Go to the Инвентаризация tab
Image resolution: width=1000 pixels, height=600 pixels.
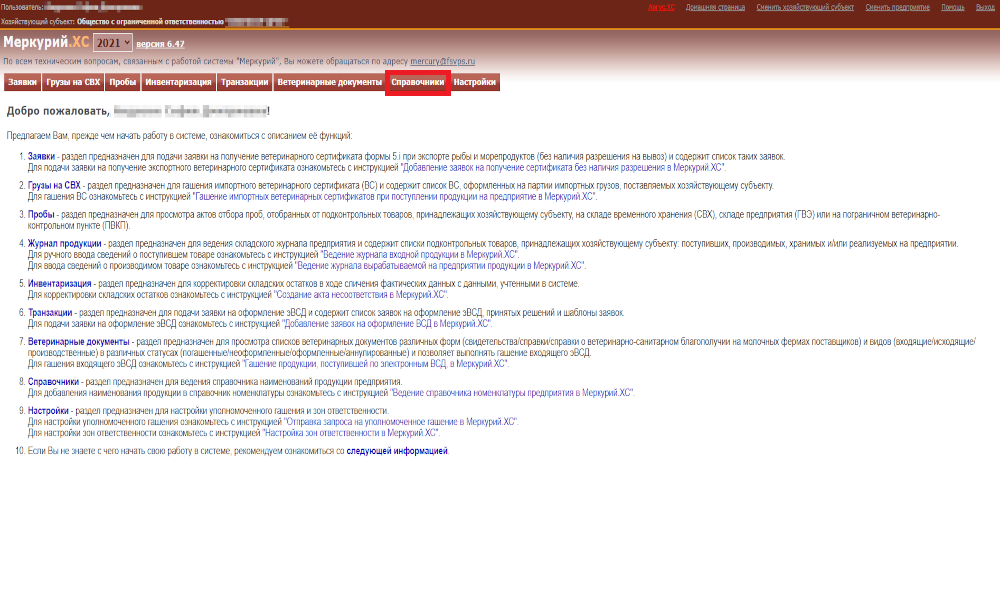tap(178, 82)
